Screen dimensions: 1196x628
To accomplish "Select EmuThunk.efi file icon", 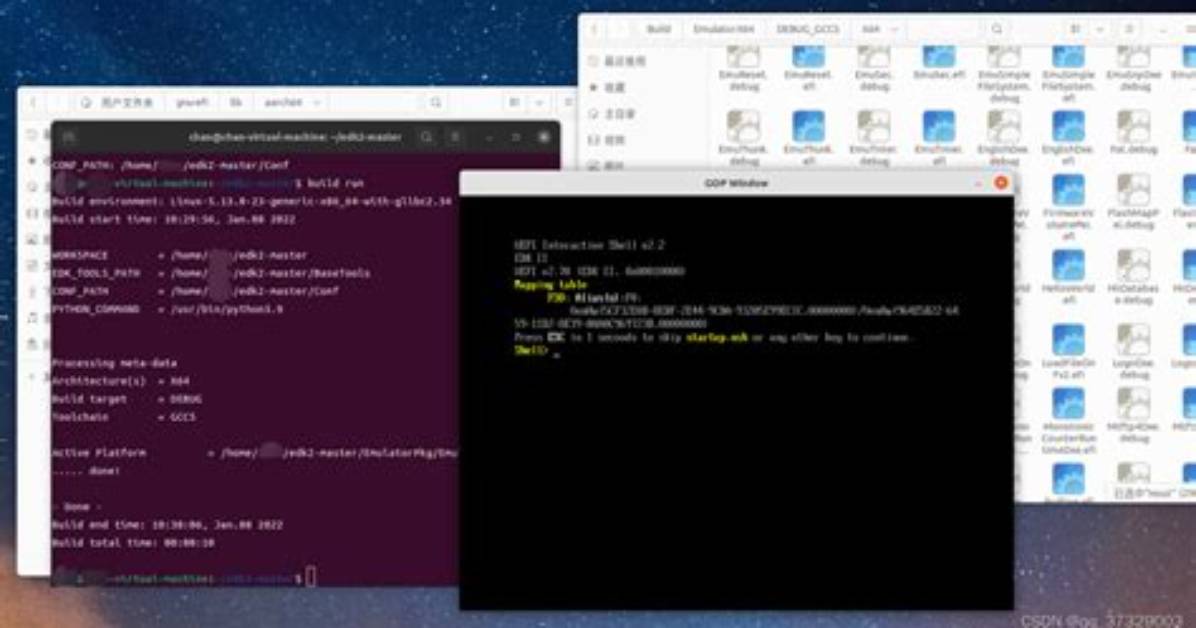I will coord(808,126).
